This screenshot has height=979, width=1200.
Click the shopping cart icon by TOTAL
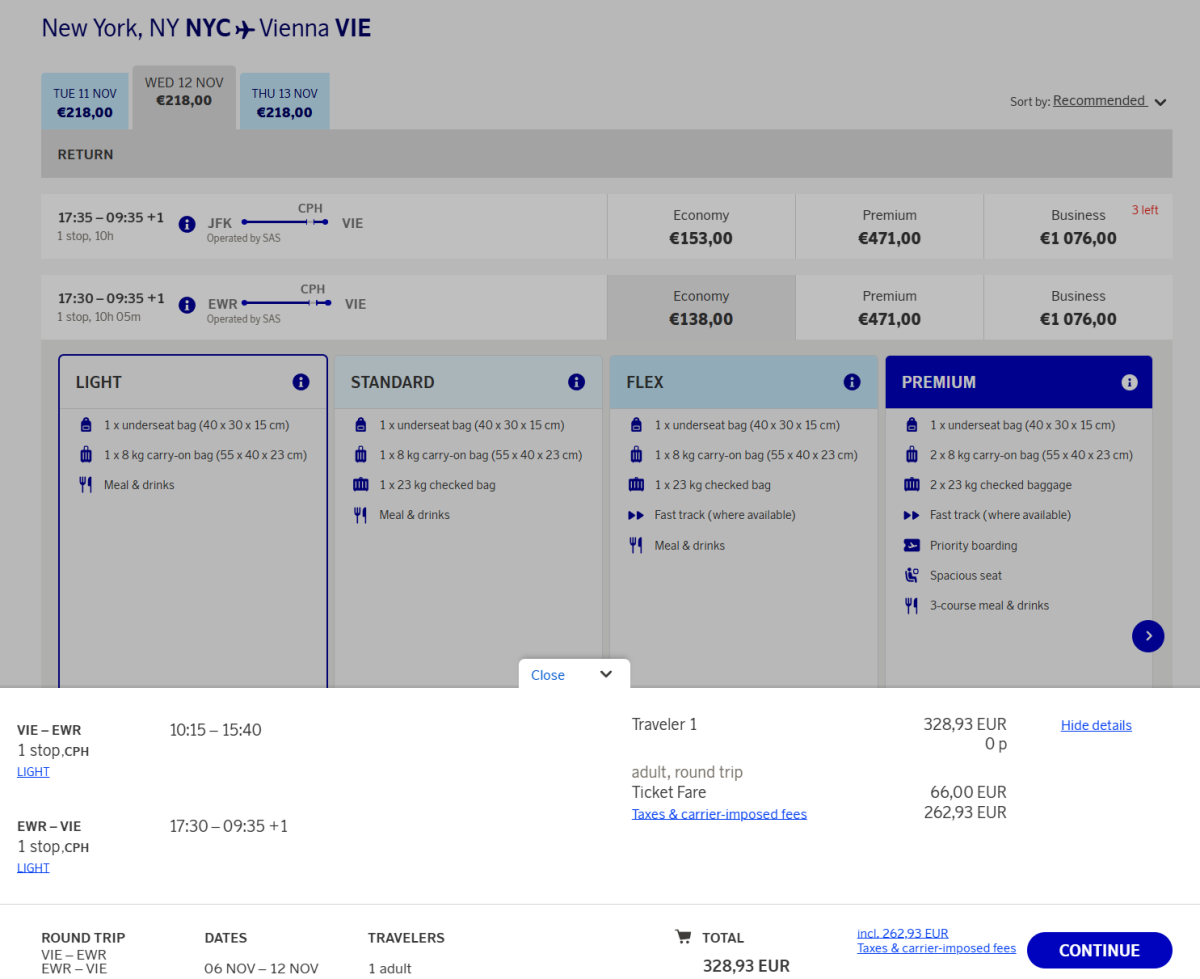(x=683, y=937)
